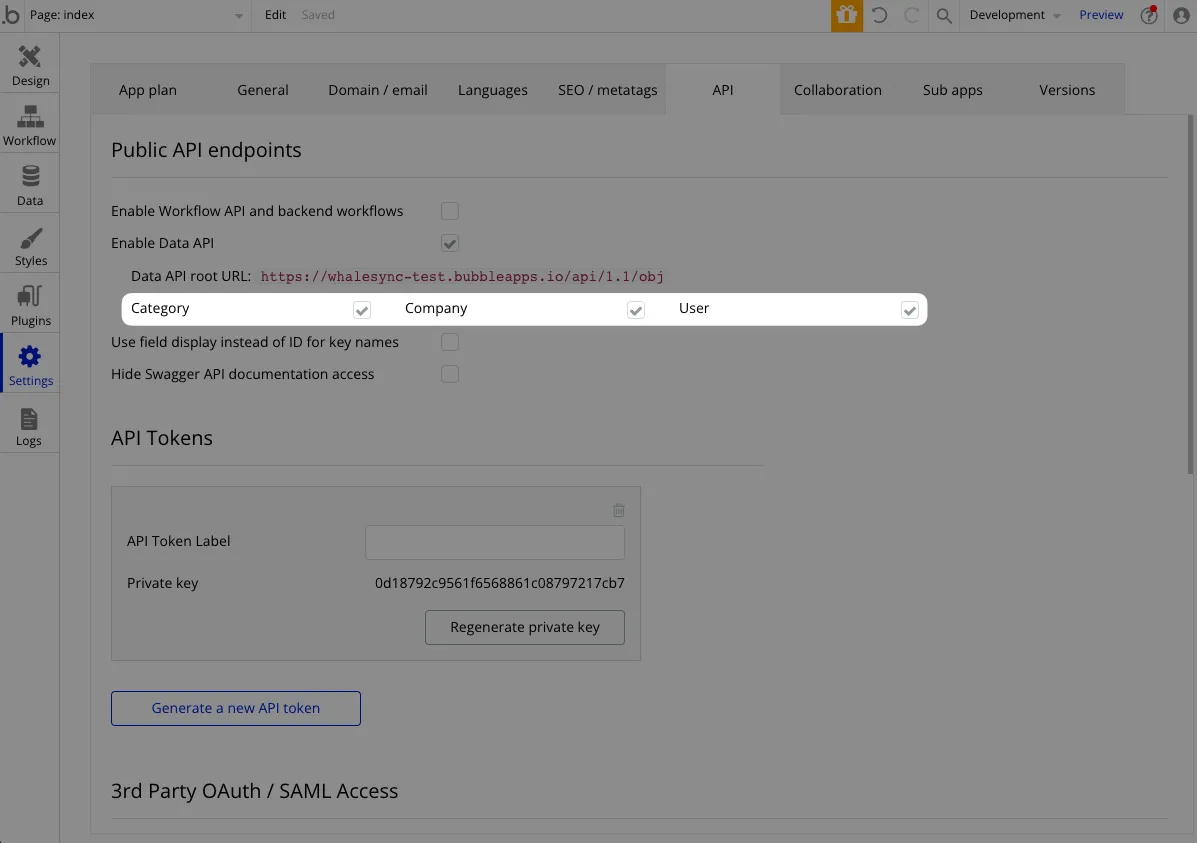Open the Styles section
This screenshot has width=1197, height=843.
[x=30, y=246]
